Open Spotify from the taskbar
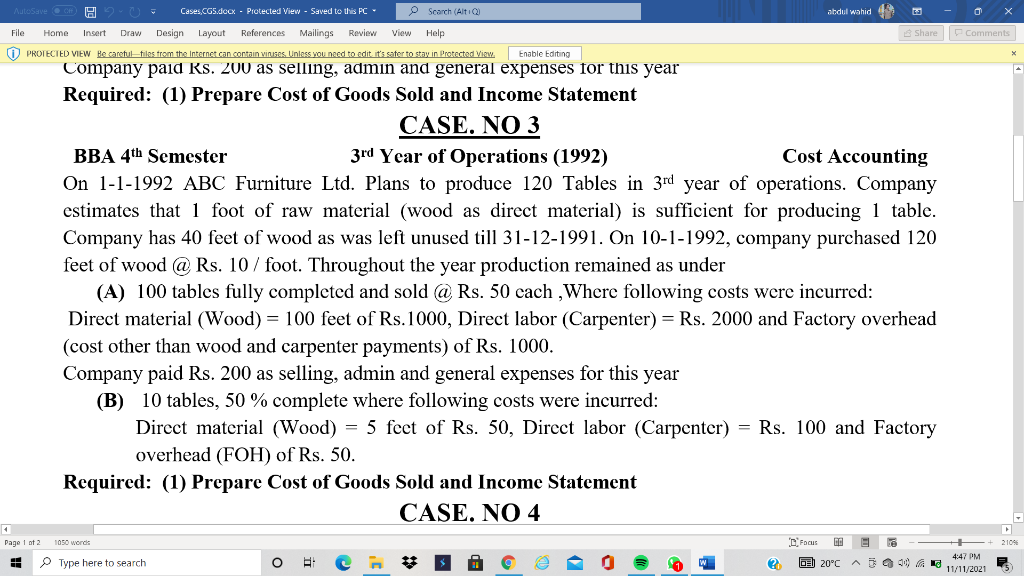Screen dimensions: 1024x576 pos(643,563)
